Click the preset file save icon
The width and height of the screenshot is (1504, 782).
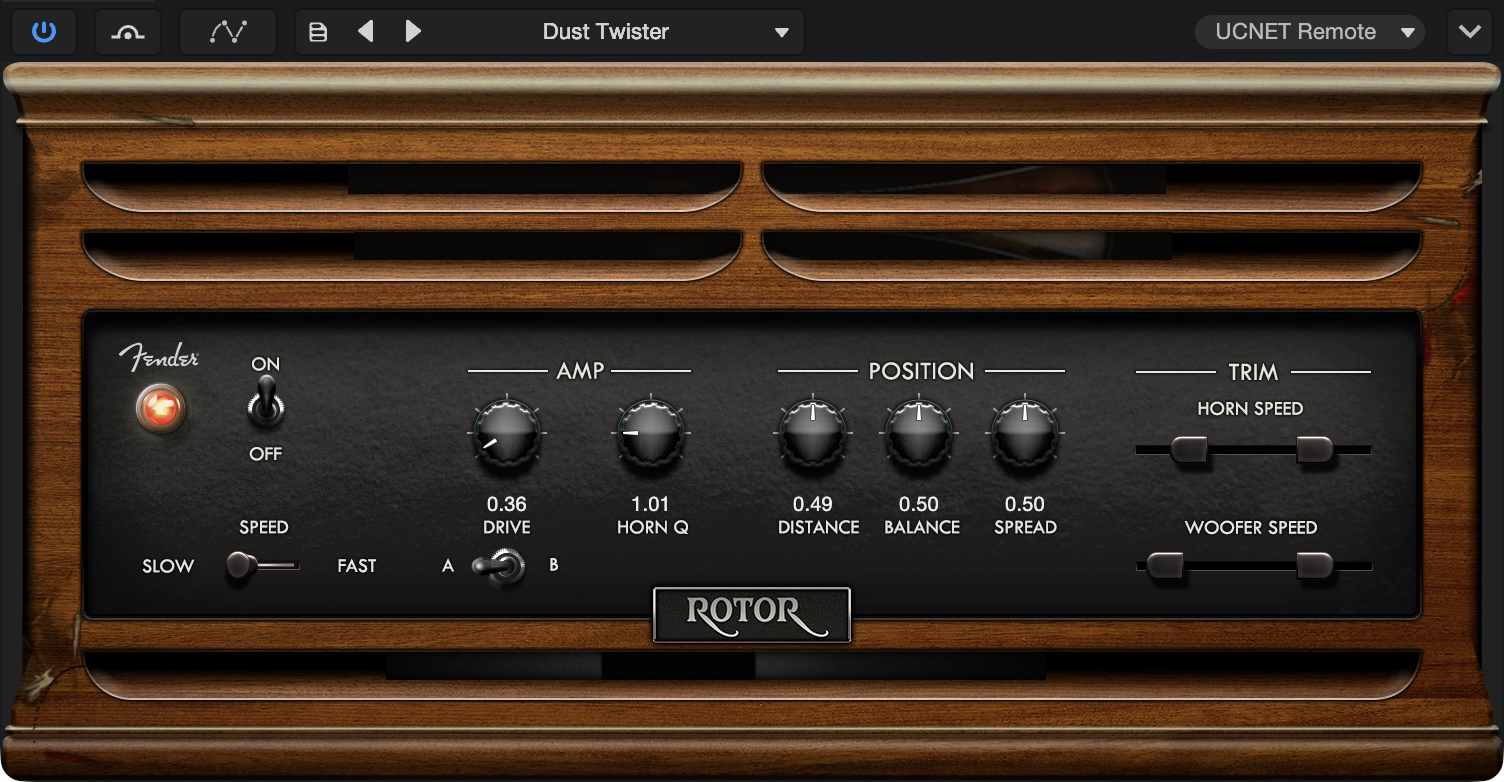(x=318, y=32)
